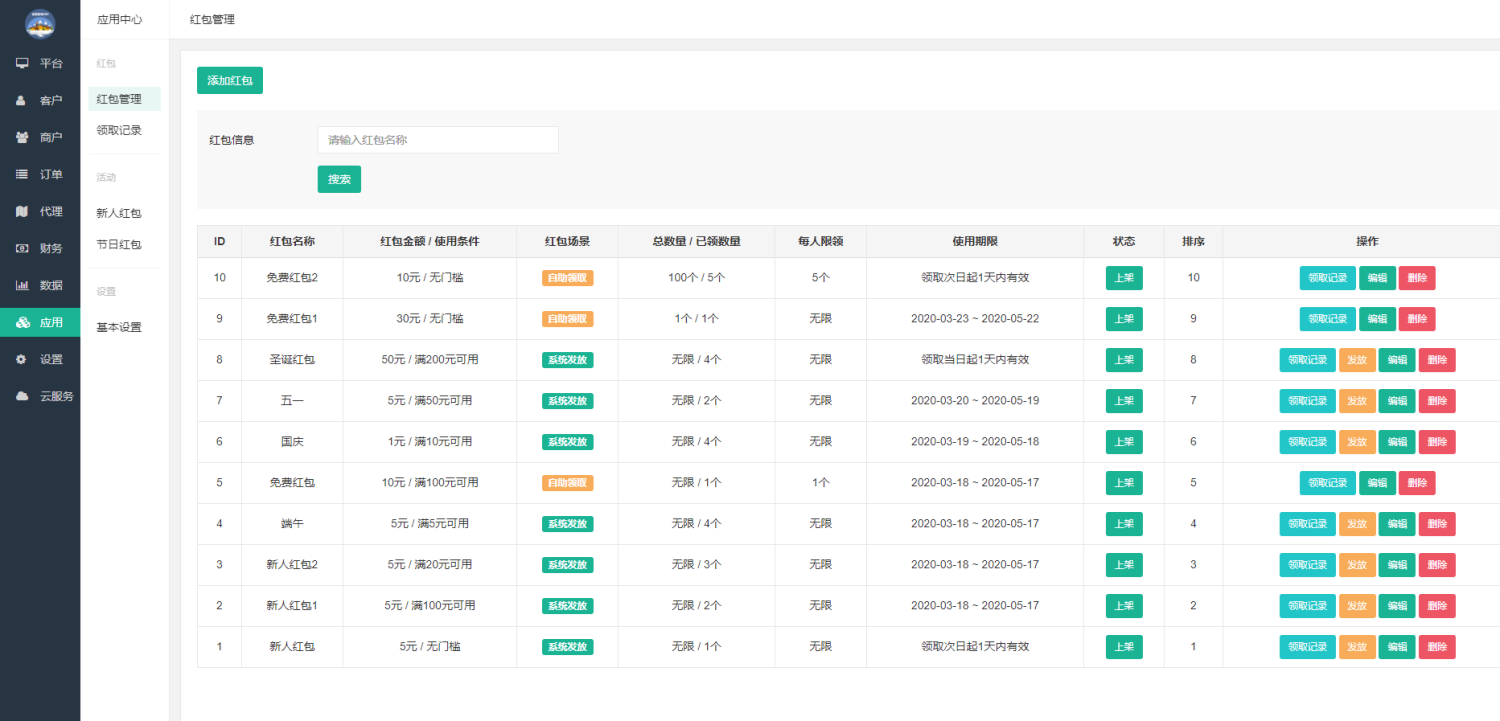Toggle 上架 status for 端午

(1124, 524)
